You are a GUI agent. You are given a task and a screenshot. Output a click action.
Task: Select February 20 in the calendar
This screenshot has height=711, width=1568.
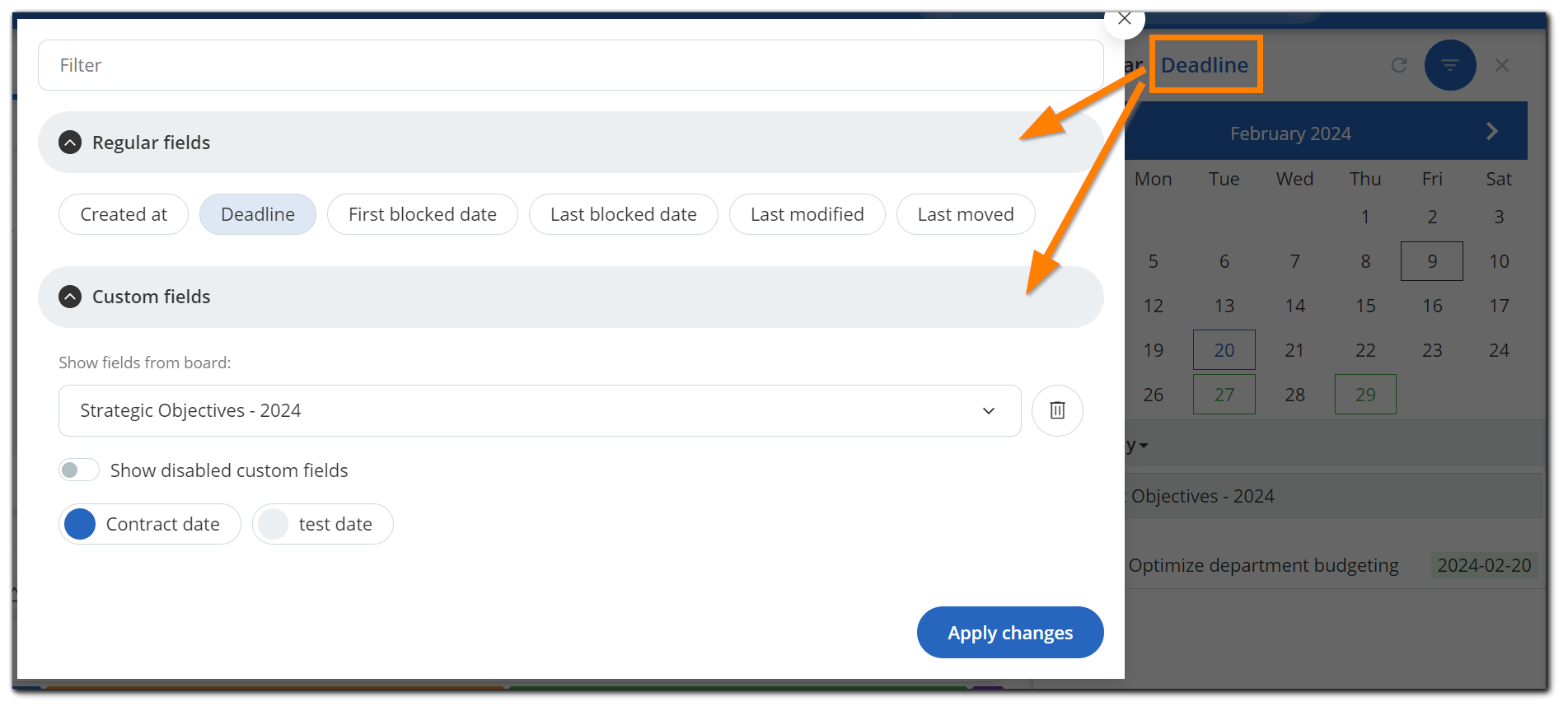coord(1224,350)
